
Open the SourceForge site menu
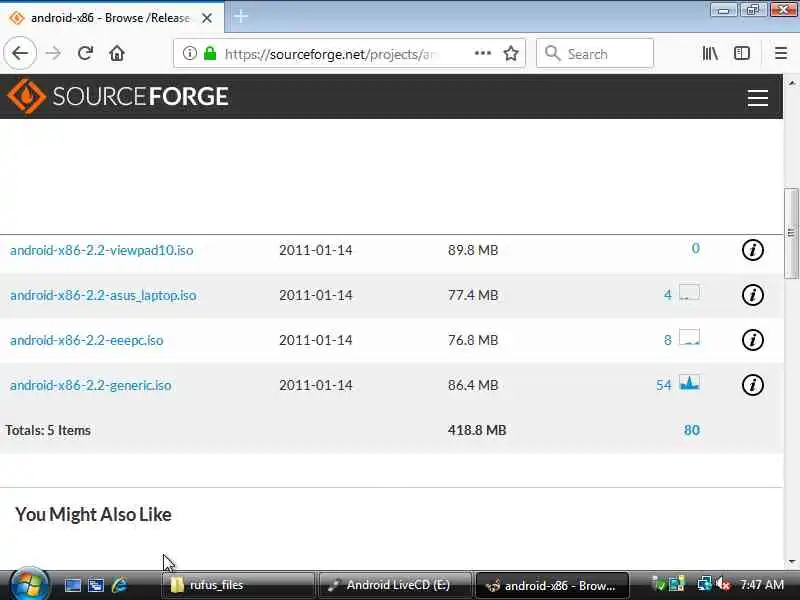(758, 98)
